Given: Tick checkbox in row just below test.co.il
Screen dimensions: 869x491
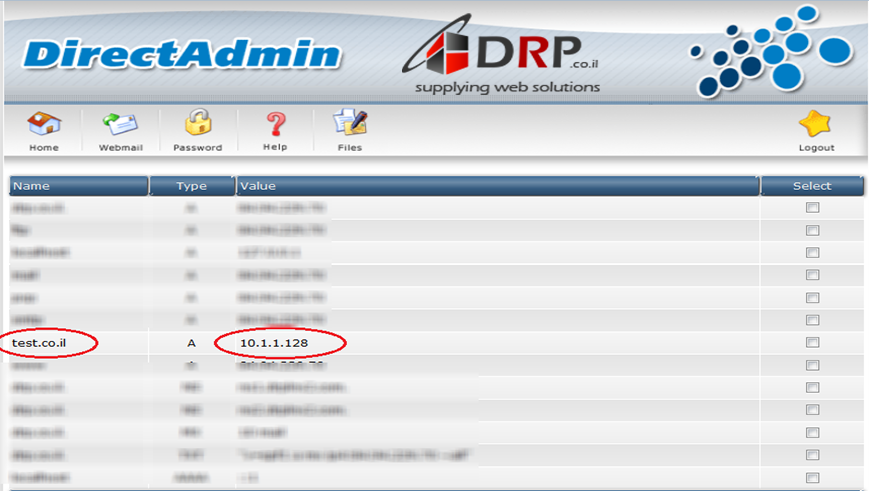Looking at the screenshot, I should coord(812,366).
